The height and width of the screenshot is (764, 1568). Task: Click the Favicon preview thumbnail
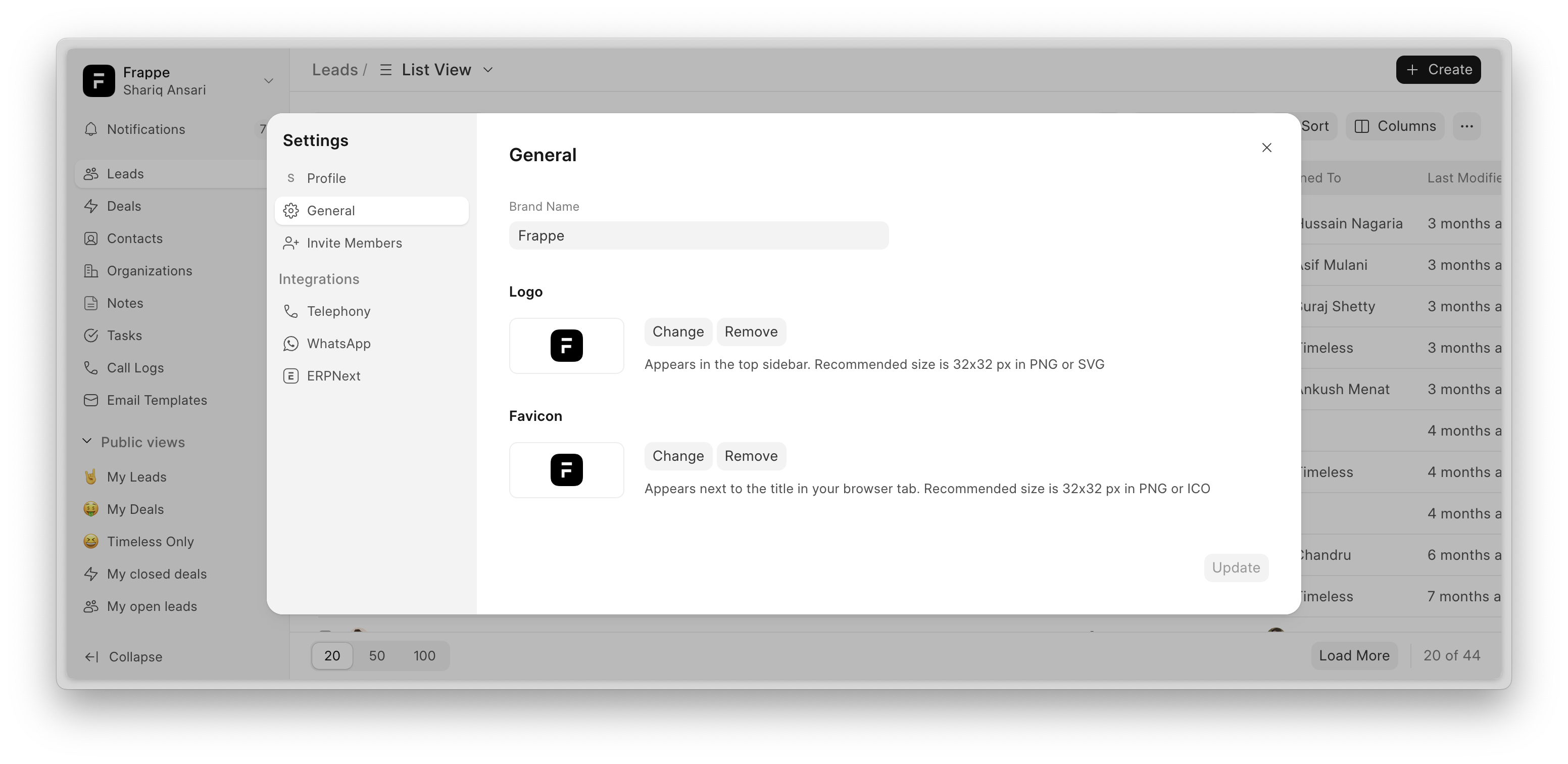point(566,470)
